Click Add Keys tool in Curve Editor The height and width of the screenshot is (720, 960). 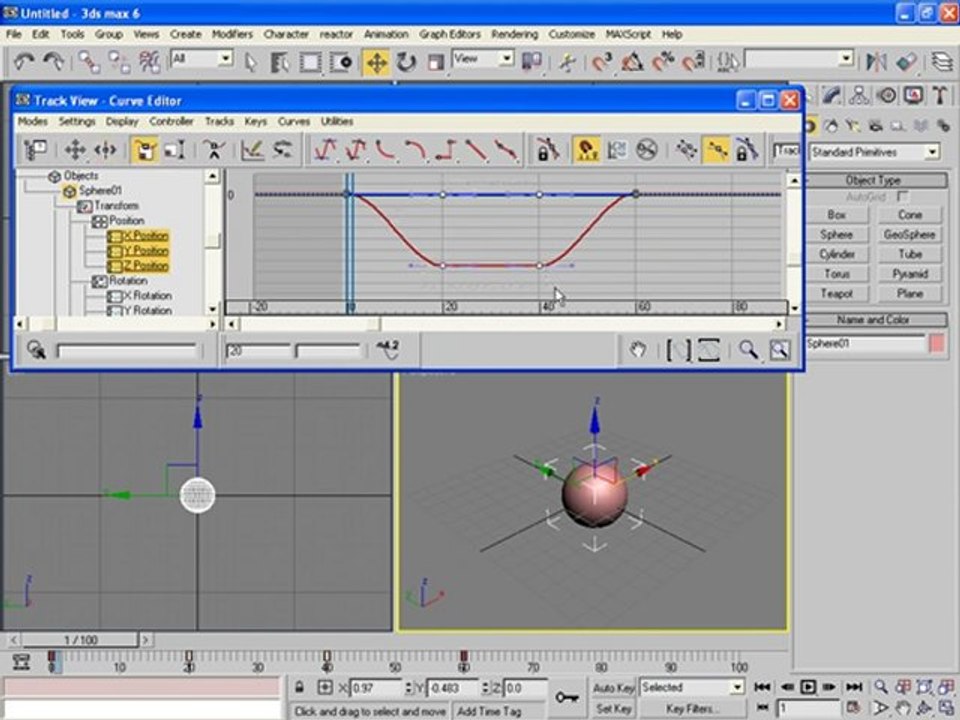(214, 149)
